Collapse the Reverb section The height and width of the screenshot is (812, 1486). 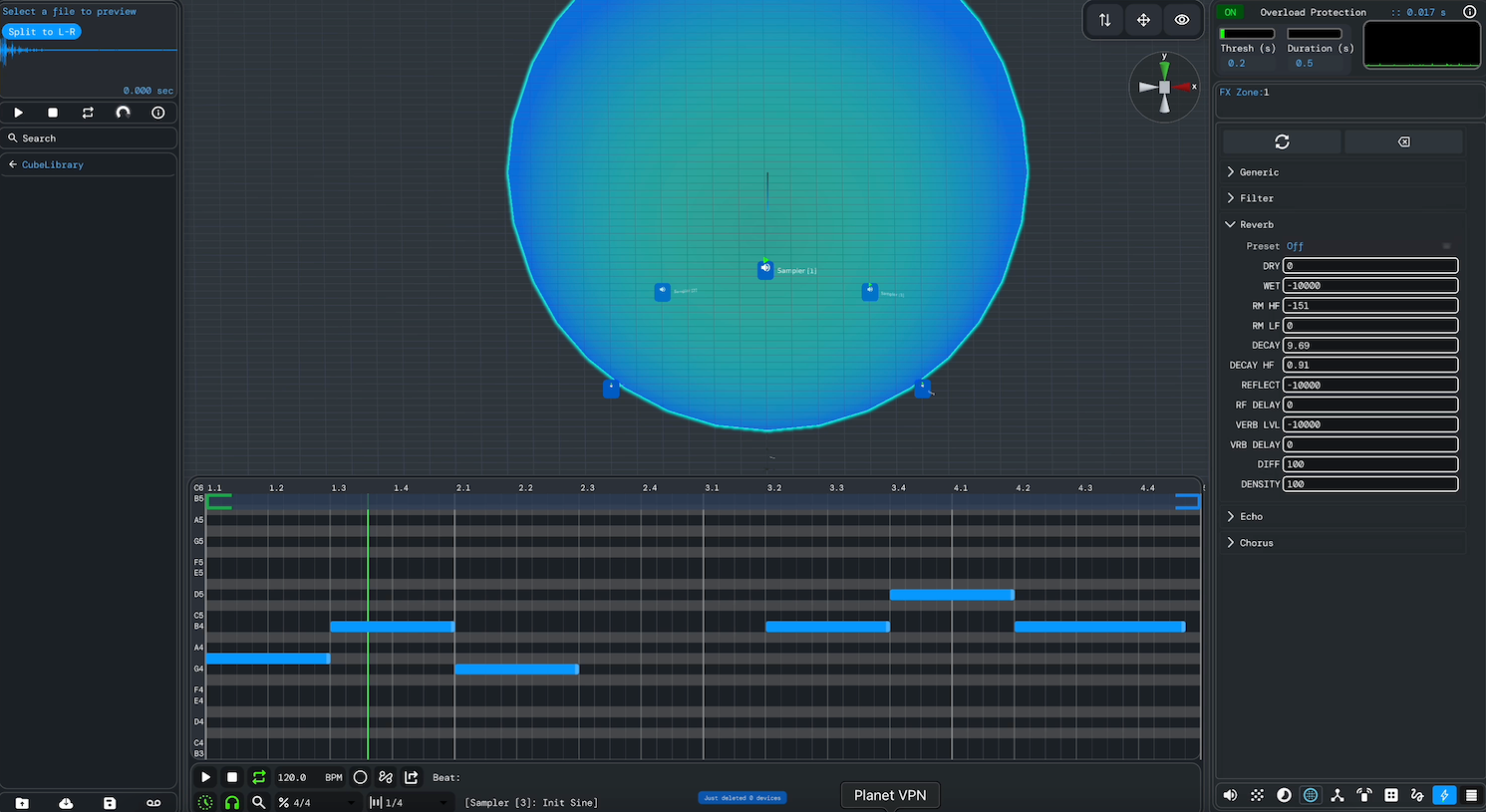[x=1344, y=225]
